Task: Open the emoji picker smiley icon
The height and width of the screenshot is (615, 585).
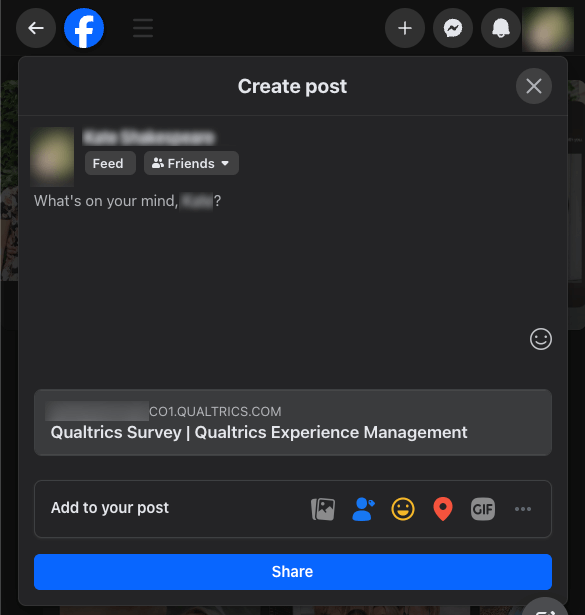Action: click(541, 339)
